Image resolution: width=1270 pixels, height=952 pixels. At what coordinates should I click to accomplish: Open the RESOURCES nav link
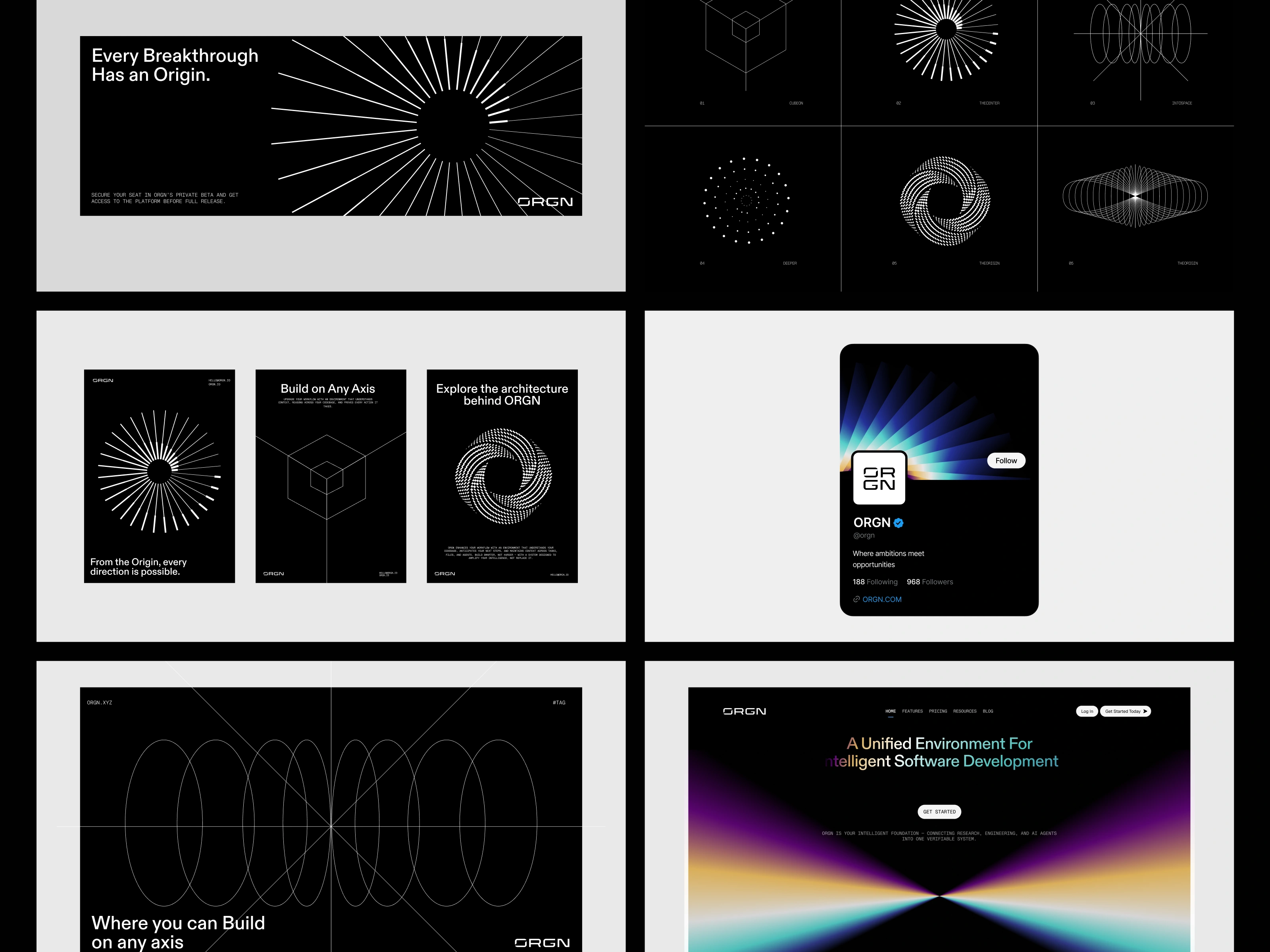(x=964, y=711)
